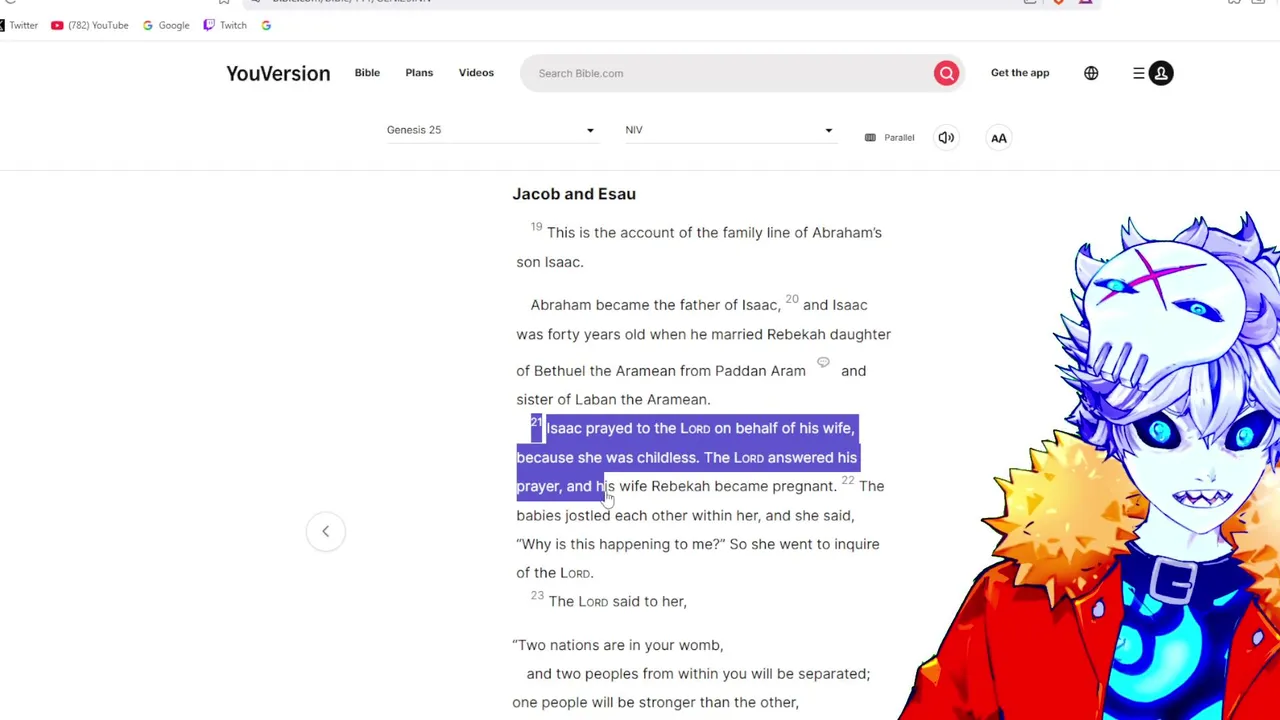This screenshot has width=1280, height=720.
Task: Open the Twitch bookmark
Action: tap(225, 25)
